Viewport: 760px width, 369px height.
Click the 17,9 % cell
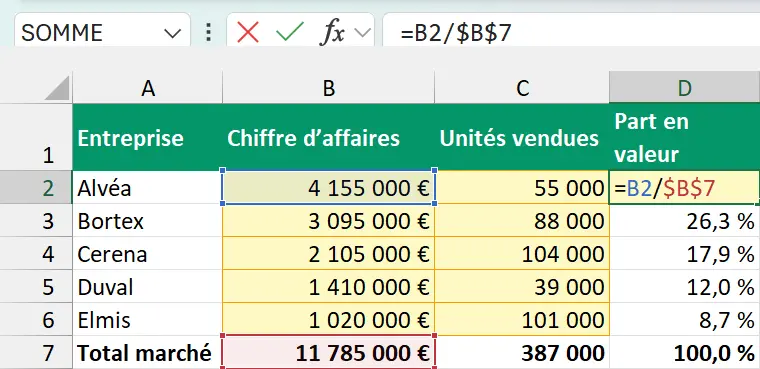[x=684, y=254]
